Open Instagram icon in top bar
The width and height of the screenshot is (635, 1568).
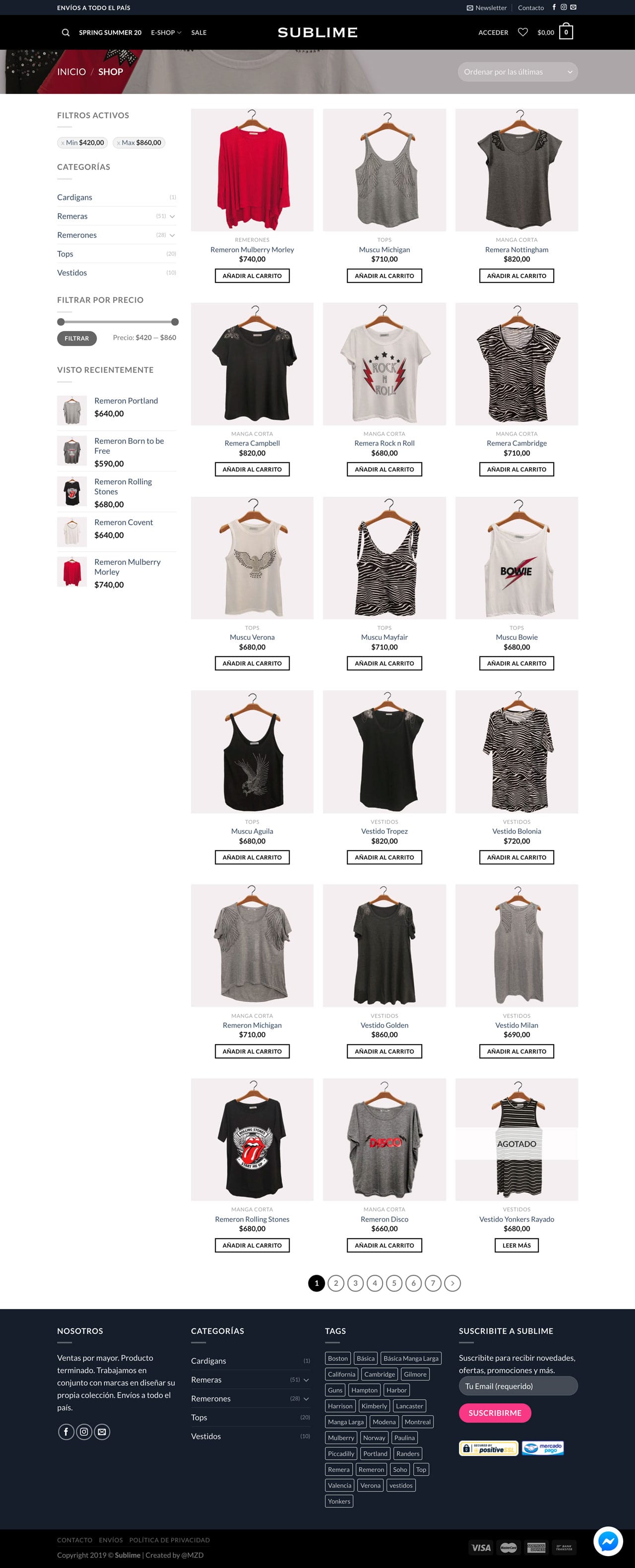[564, 7]
